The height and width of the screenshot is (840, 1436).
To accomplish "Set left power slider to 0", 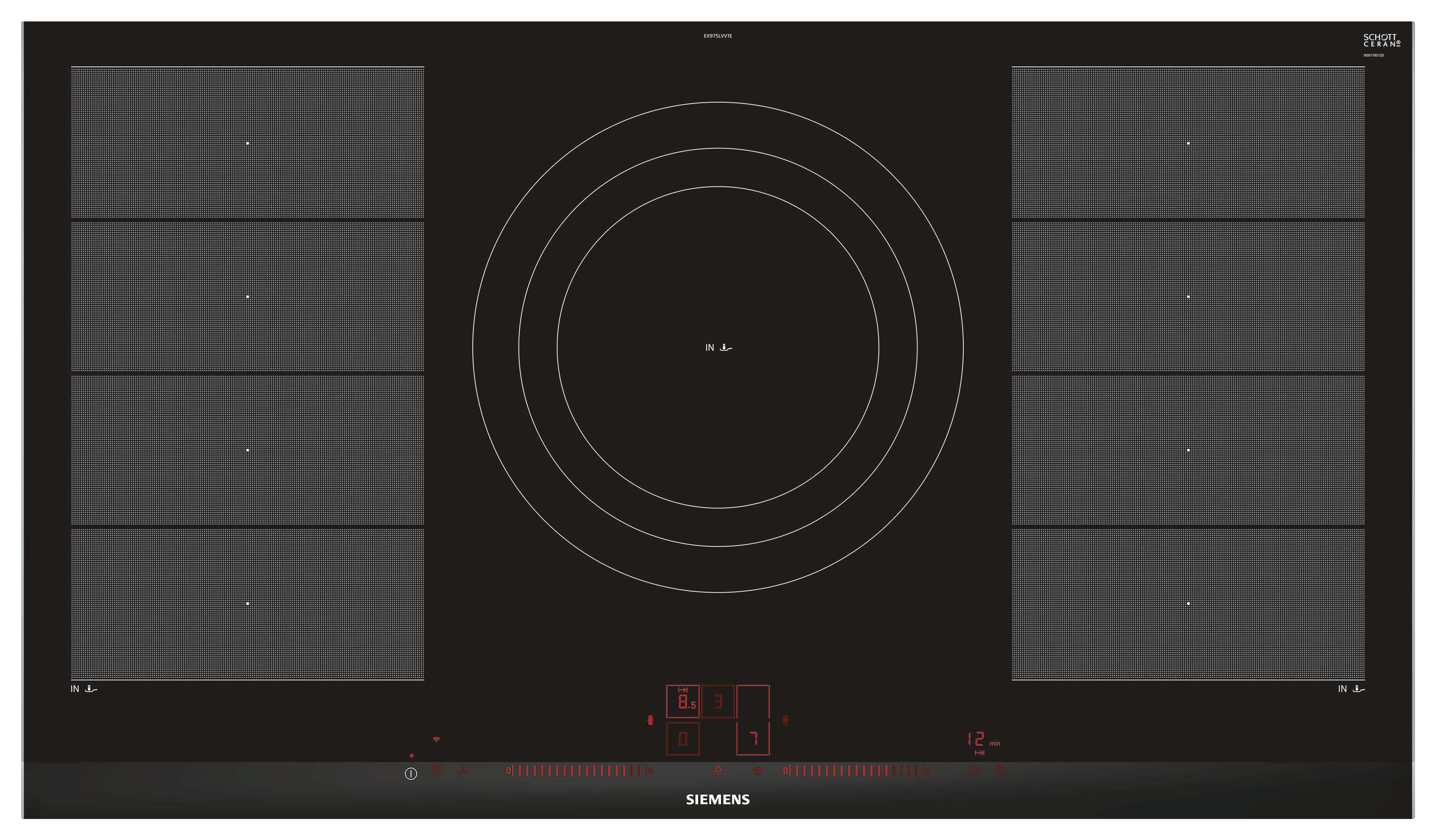I will (508, 771).
